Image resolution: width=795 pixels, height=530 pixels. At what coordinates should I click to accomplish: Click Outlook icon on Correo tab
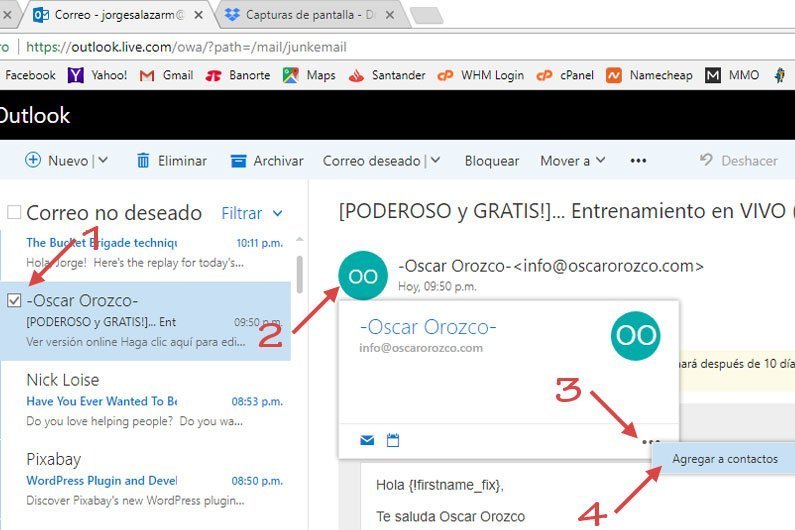(x=41, y=15)
